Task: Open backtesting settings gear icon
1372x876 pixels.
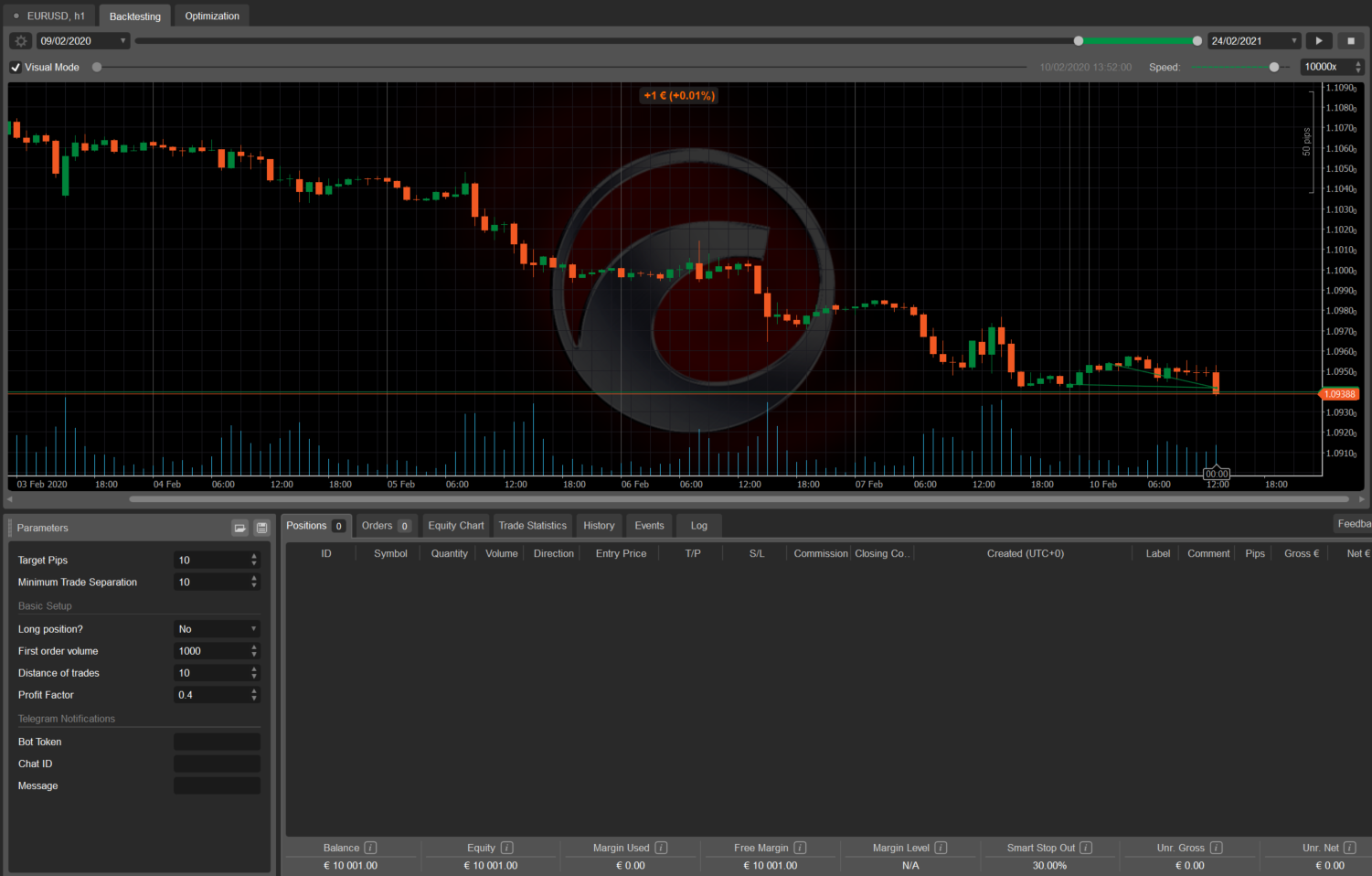Action: 20,41
